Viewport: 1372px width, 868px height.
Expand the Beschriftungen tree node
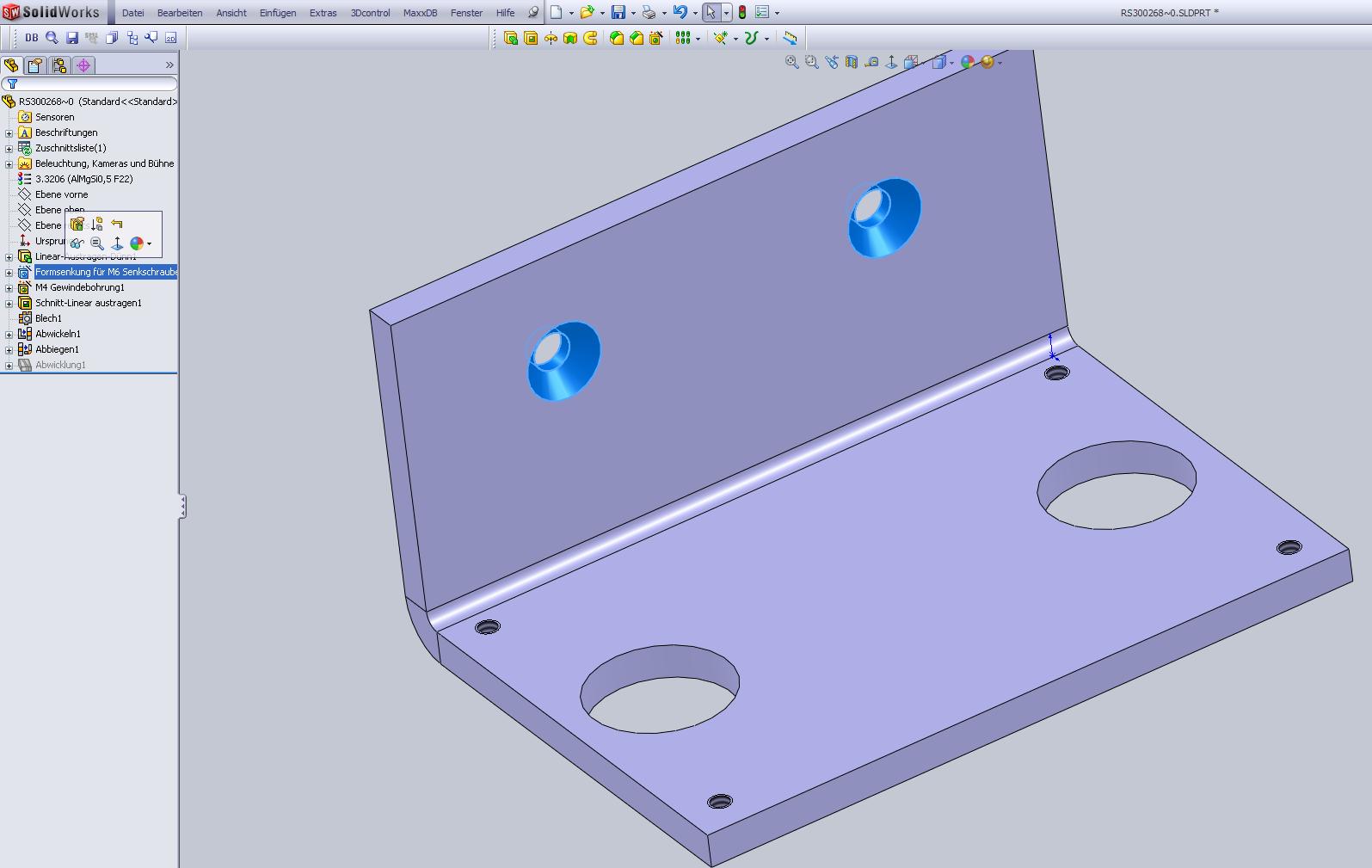point(9,133)
